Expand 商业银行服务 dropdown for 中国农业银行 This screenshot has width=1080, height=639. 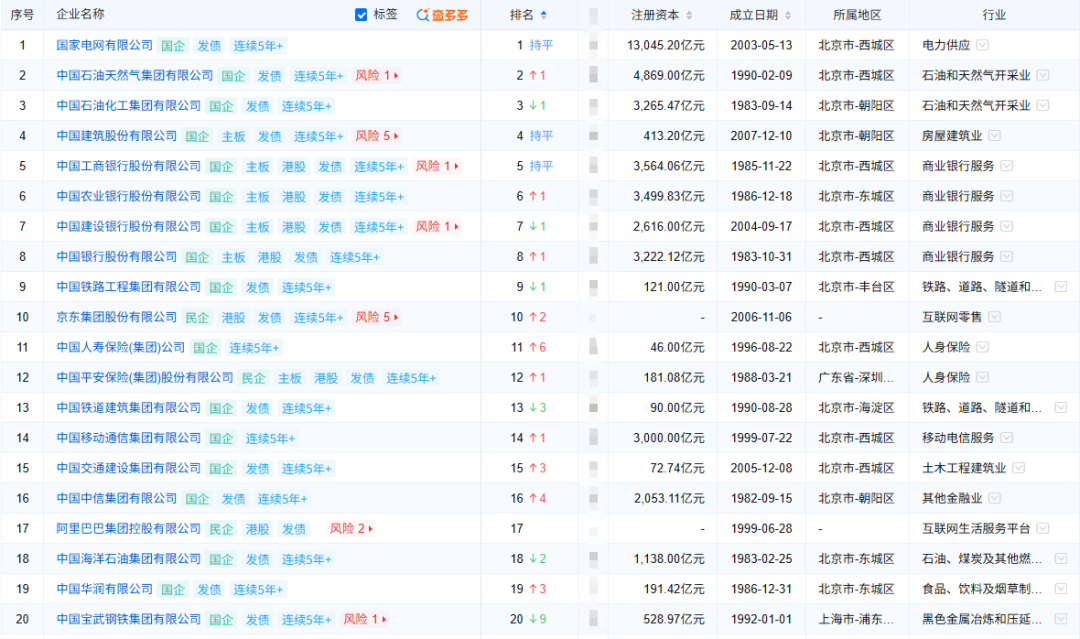(1007, 196)
